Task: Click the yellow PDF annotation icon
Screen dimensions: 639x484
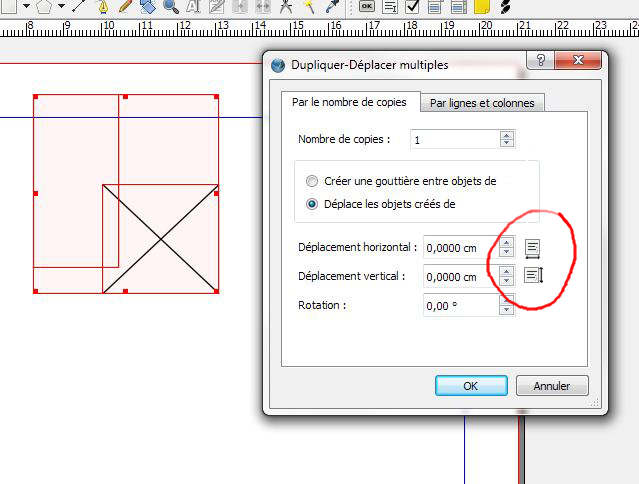Action: point(481,6)
